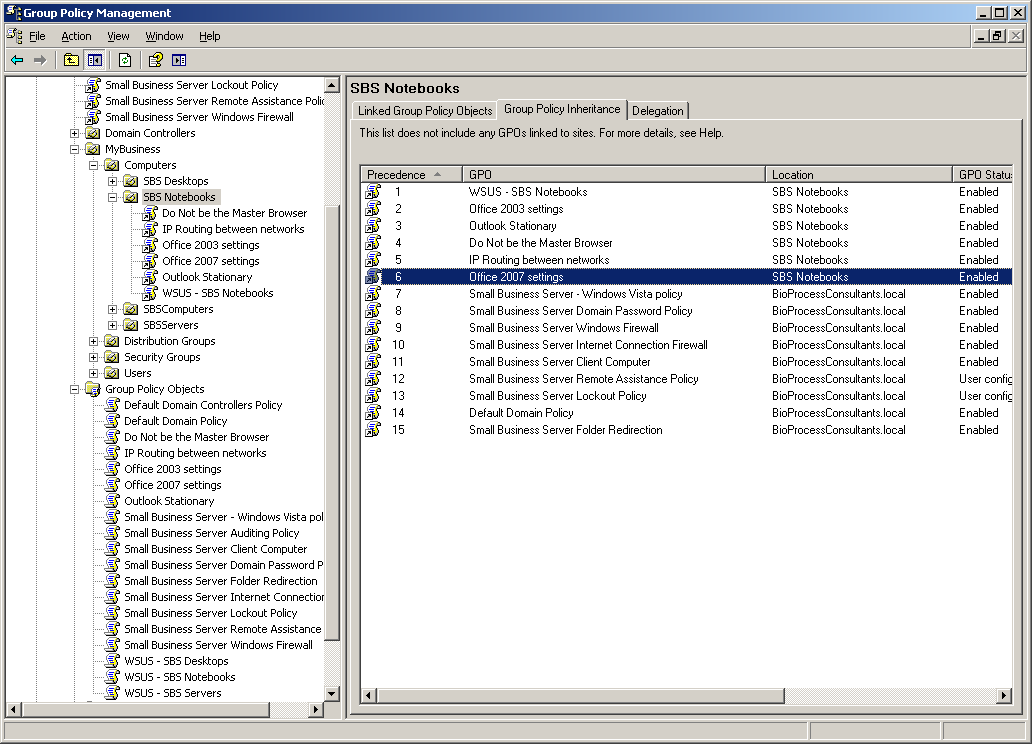This screenshot has height=744, width=1032.
Task: Click the GPO icon on the WSUS - SBS Notebooks row
Action: (375, 192)
